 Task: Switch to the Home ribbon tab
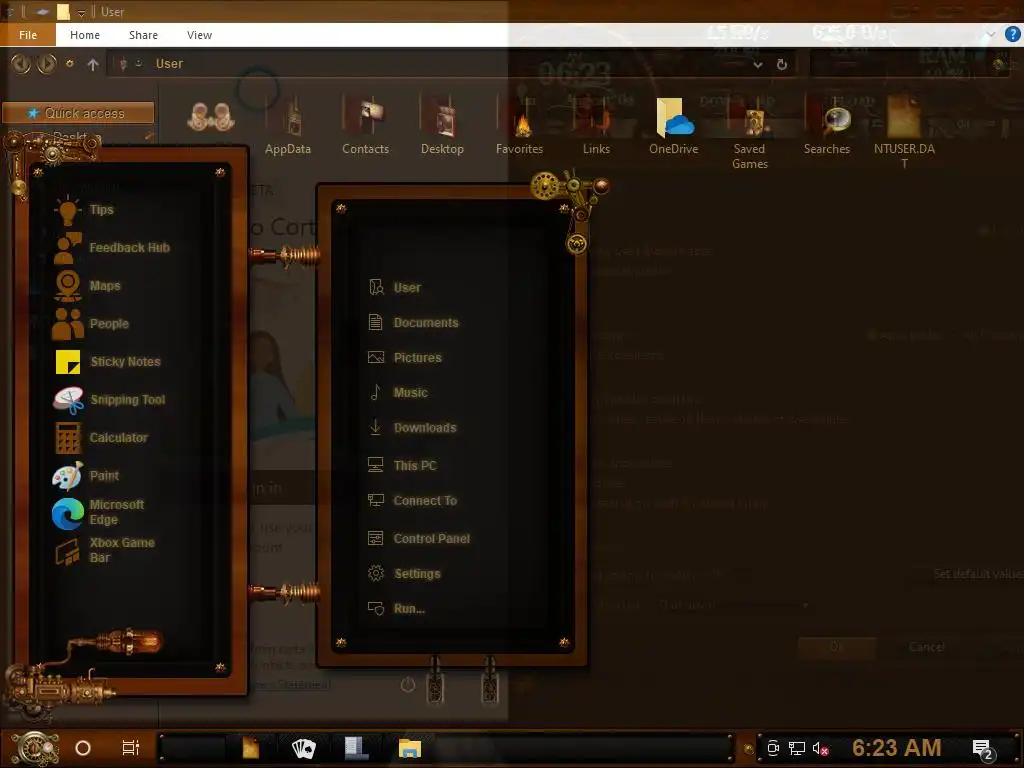point(85,35)
